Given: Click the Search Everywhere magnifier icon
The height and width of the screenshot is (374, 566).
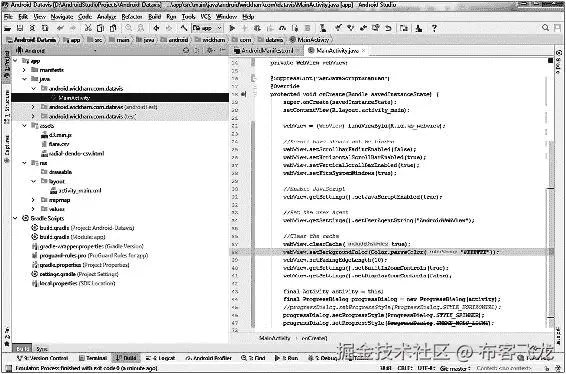Looking at the screenshot, I should pos(545,28).
